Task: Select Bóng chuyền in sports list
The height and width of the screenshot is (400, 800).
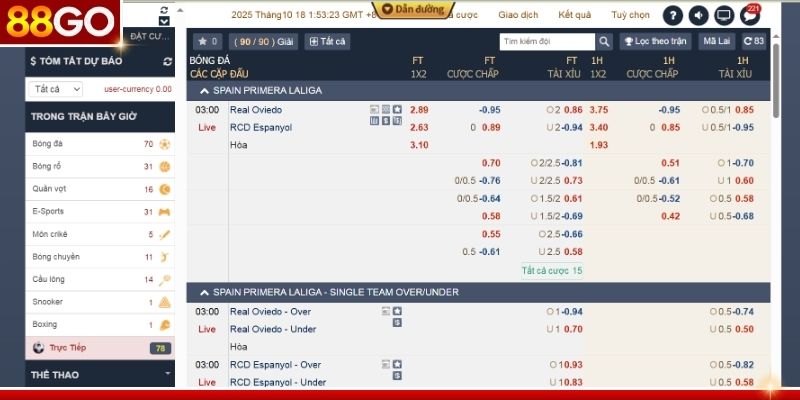Action: 100,257
